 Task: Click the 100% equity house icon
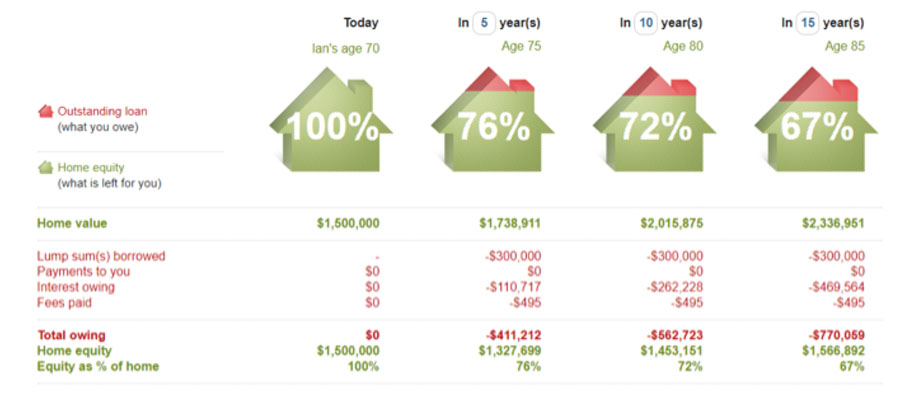331,119
